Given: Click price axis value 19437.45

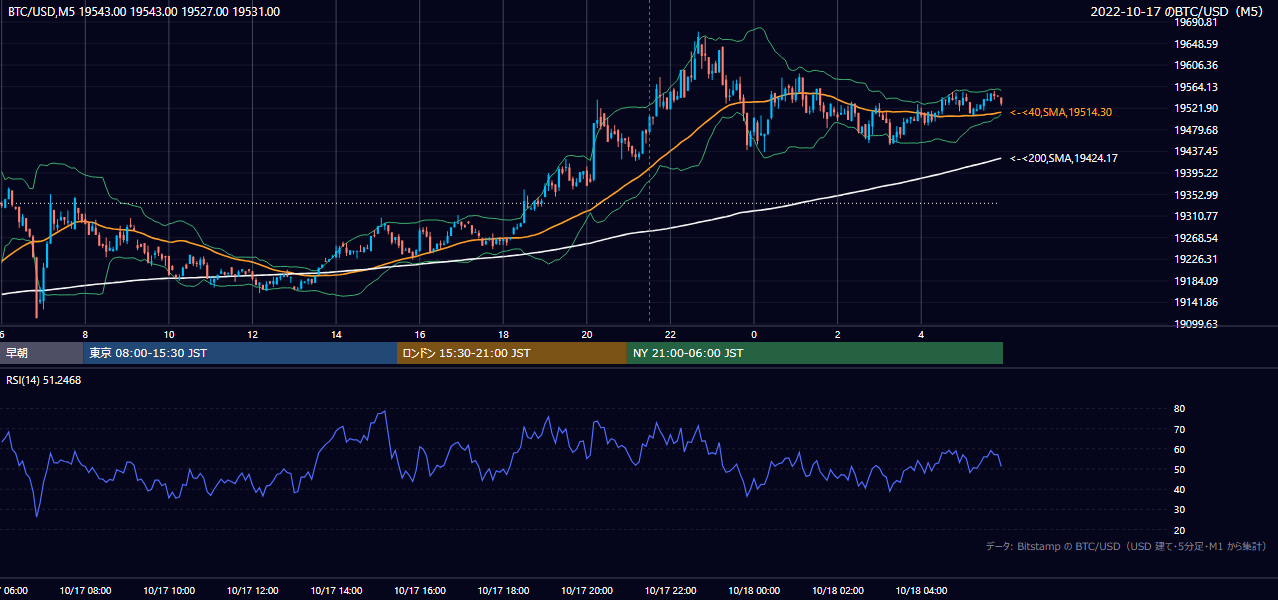Looking at the screenshot, I should pyautogui.click(x=1196, y=151).
